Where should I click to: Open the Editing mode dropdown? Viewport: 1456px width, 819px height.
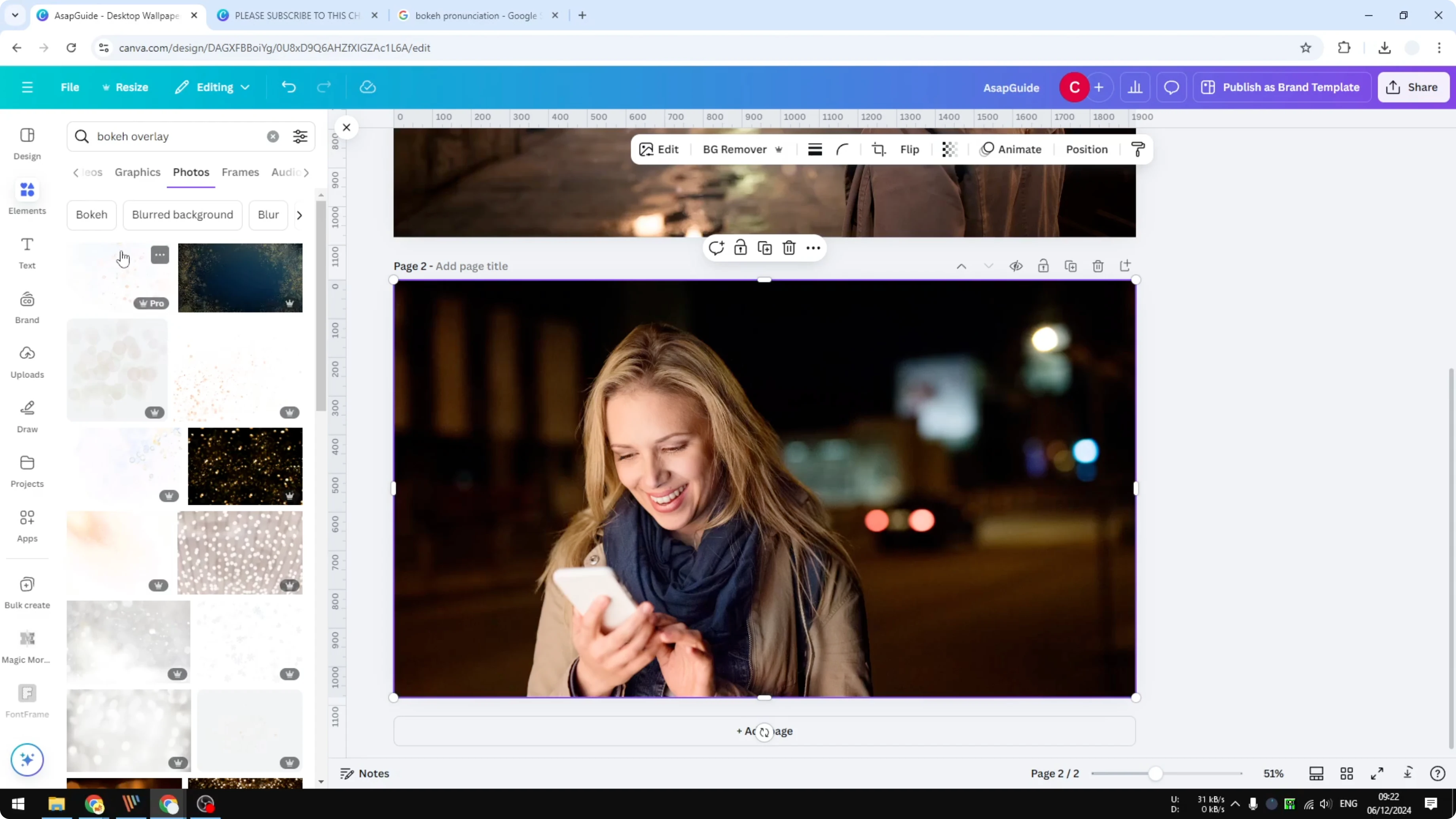pyautogui.click(x=212, y=87)
